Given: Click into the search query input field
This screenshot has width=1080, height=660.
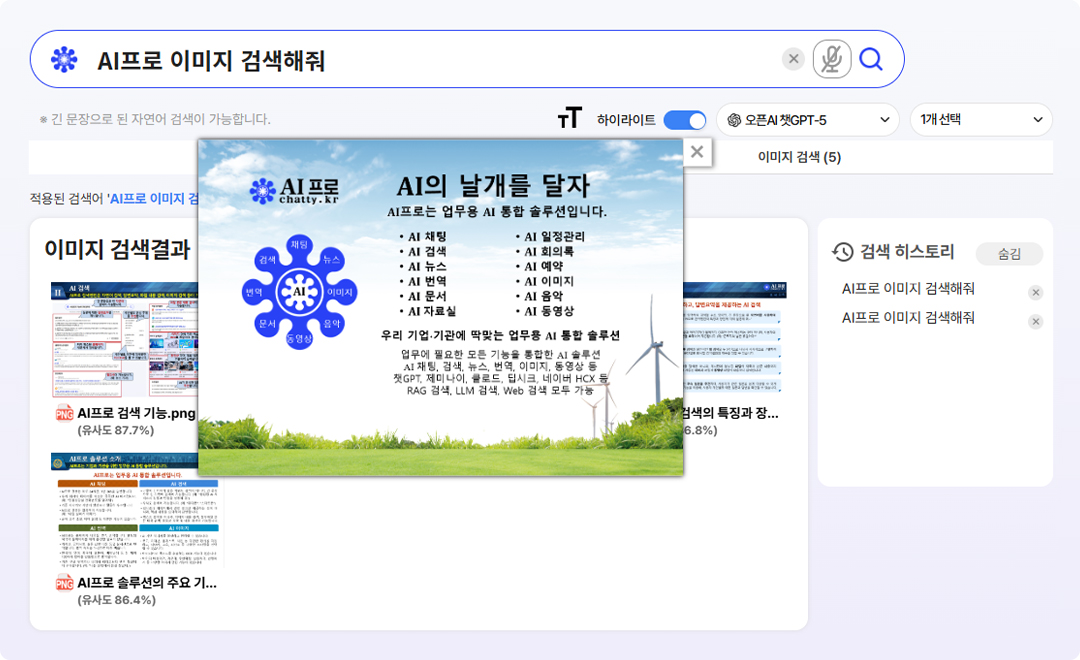Looking at the screenshot, I should point(430,60).
